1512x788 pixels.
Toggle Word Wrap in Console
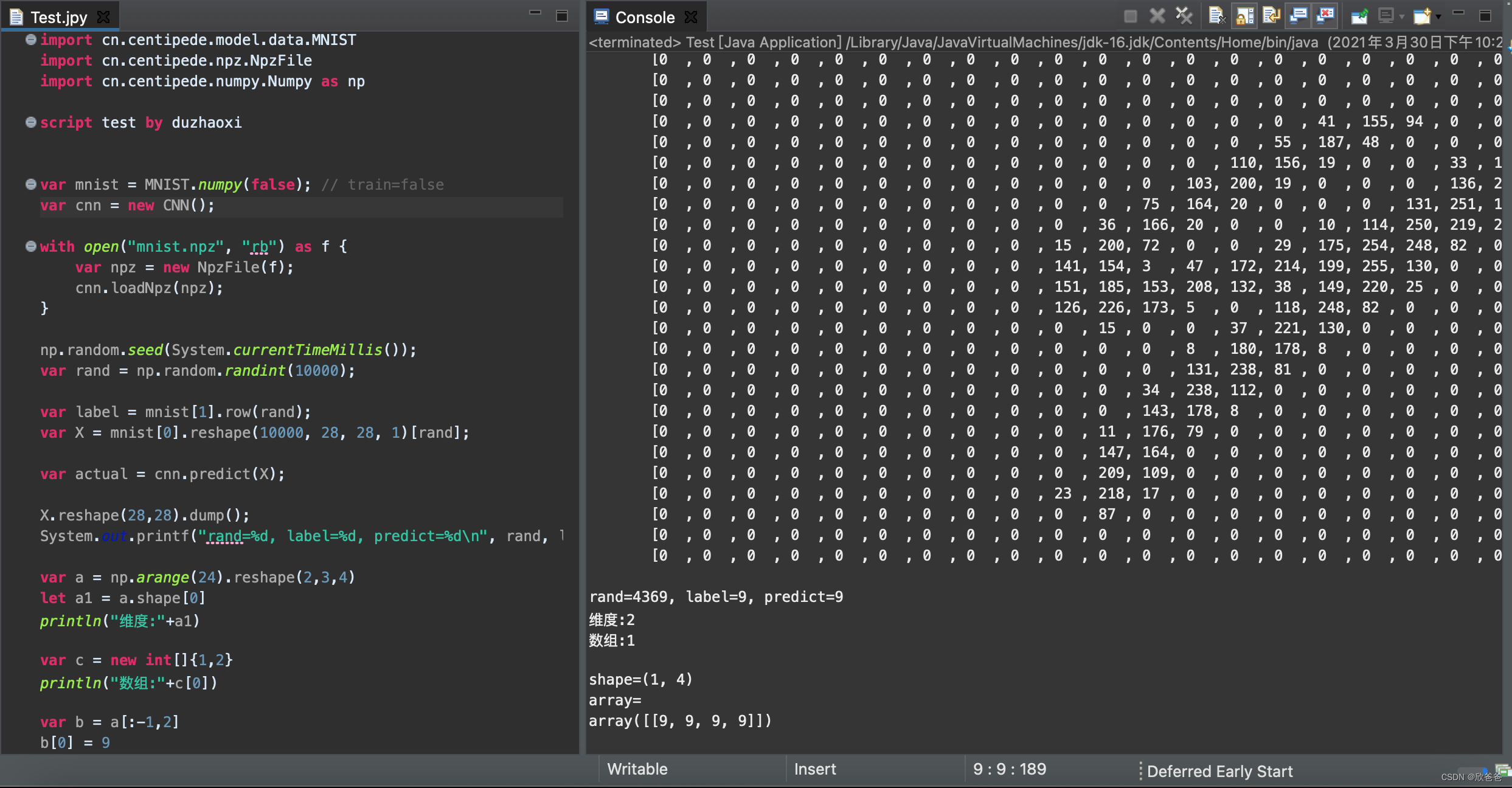tap(1271, 16)
